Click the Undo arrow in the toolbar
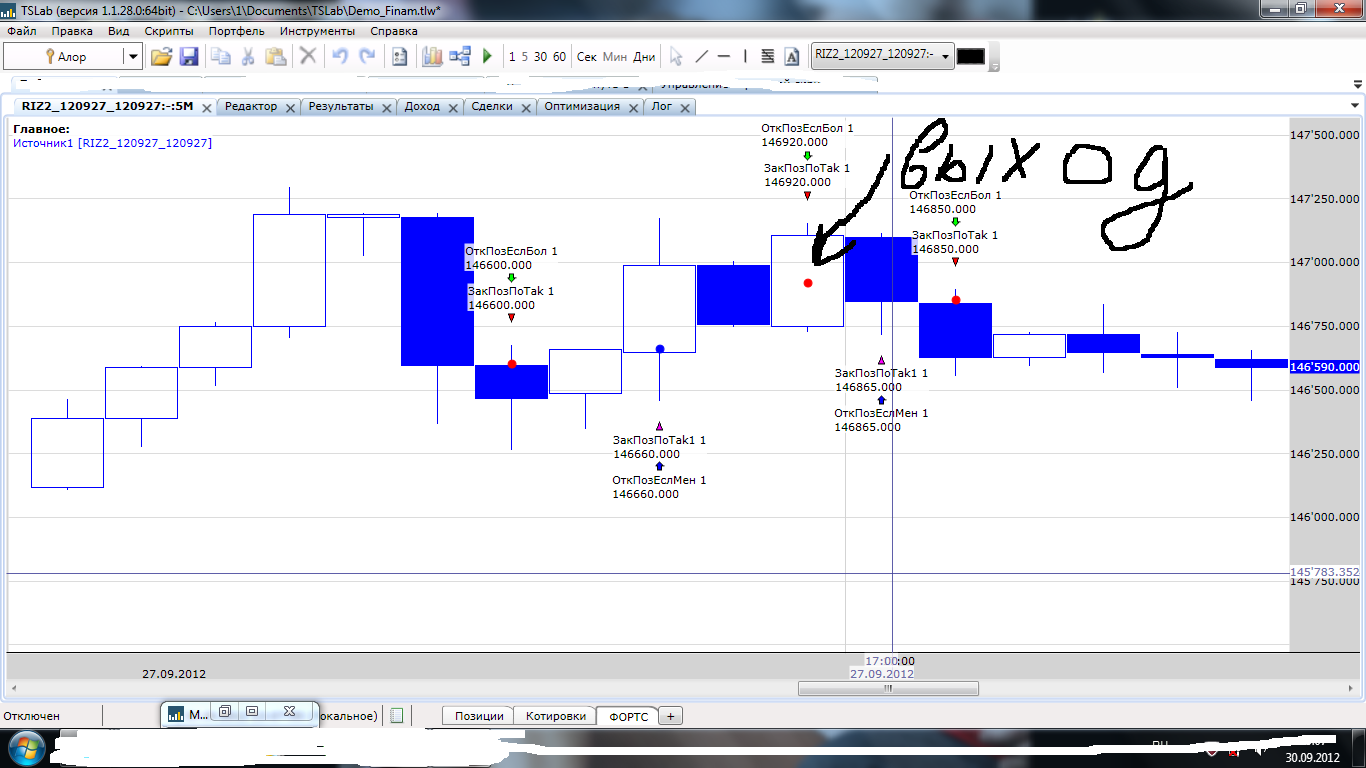 click(340, 57)
